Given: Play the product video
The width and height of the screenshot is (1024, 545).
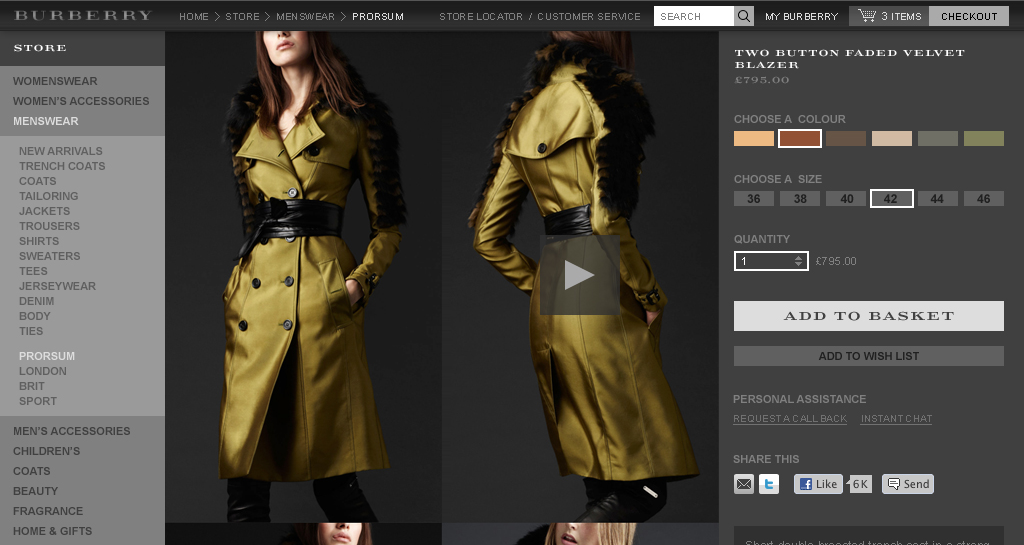Looking at the screenshot, I should tap(579, 275).
